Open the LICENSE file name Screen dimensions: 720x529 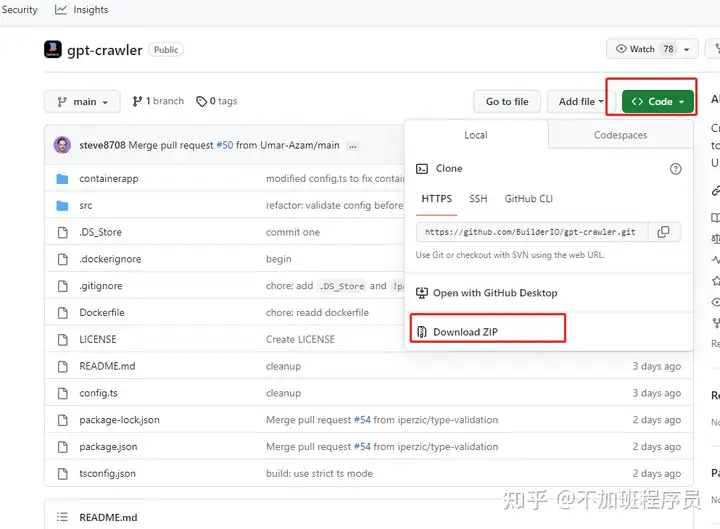[98, 339]
